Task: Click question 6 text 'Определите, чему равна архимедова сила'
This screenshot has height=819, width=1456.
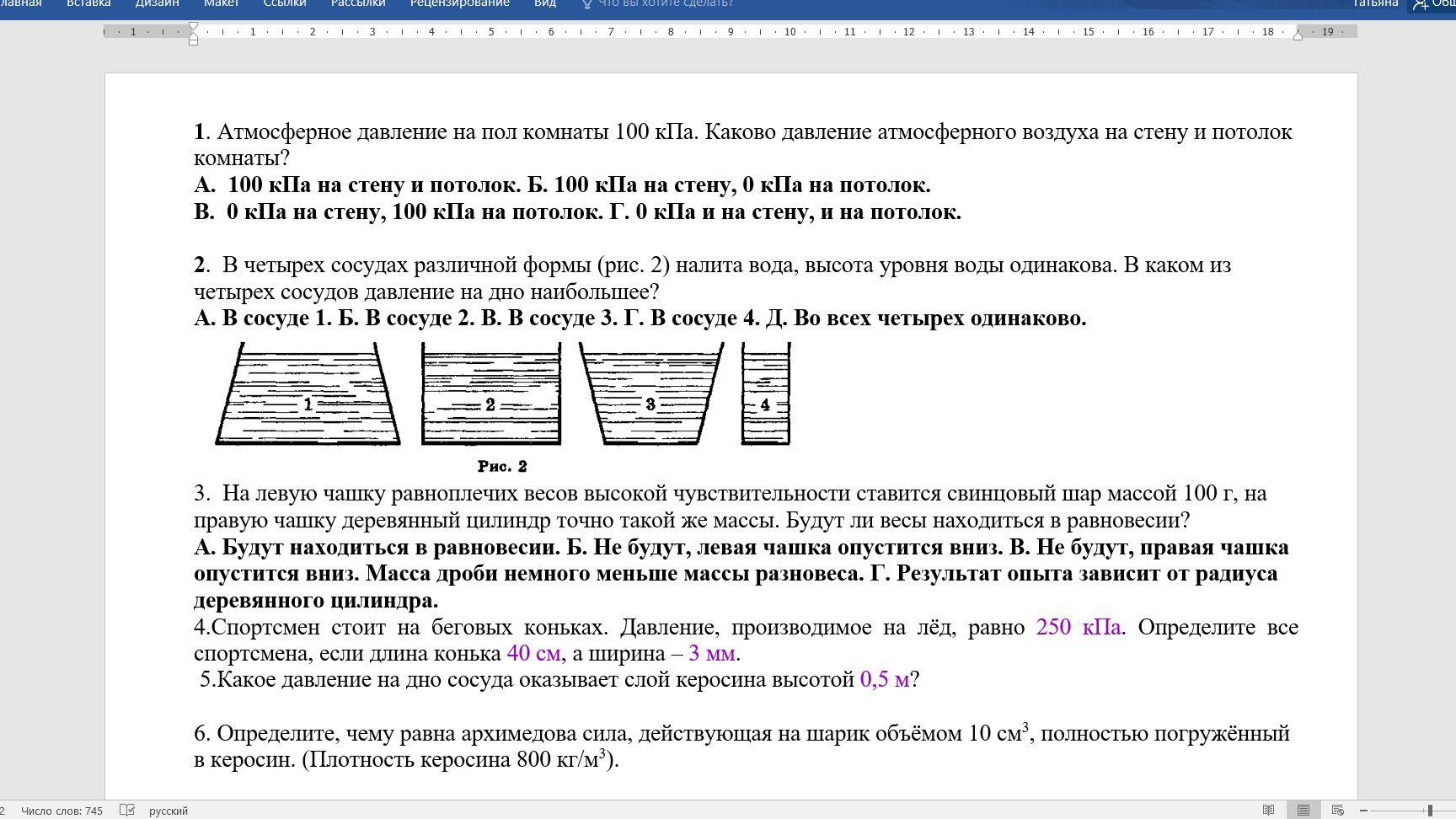Action: click(425, 734)
